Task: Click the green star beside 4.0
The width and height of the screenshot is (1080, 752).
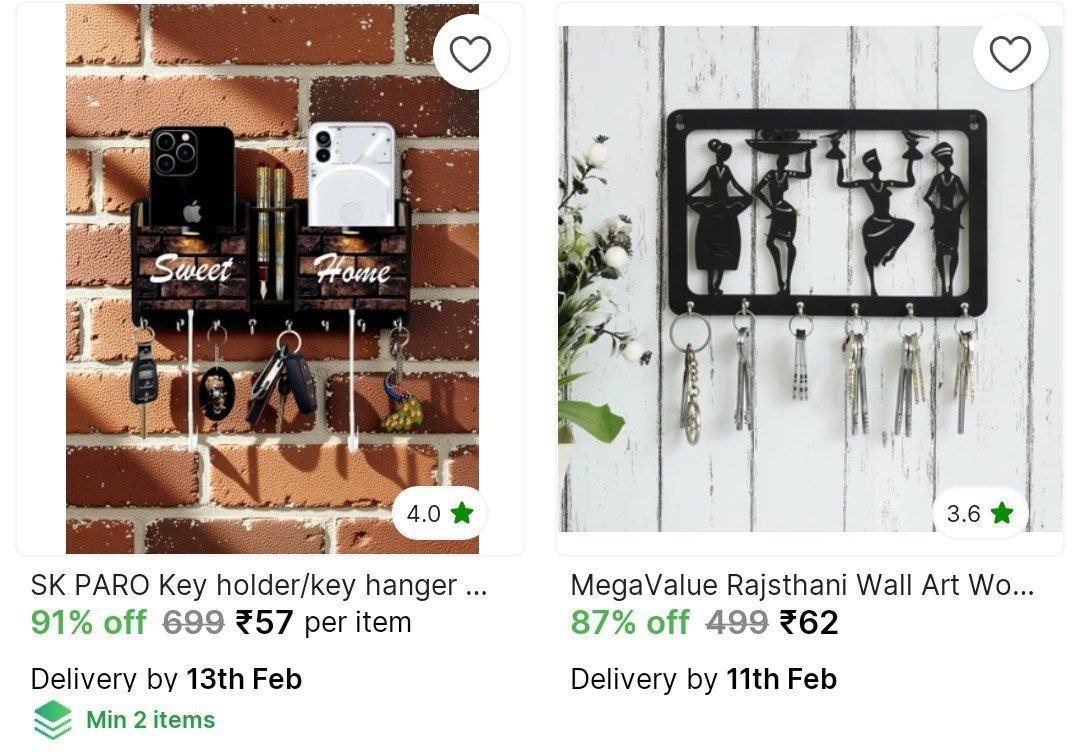Action: [x=461, y=512]
